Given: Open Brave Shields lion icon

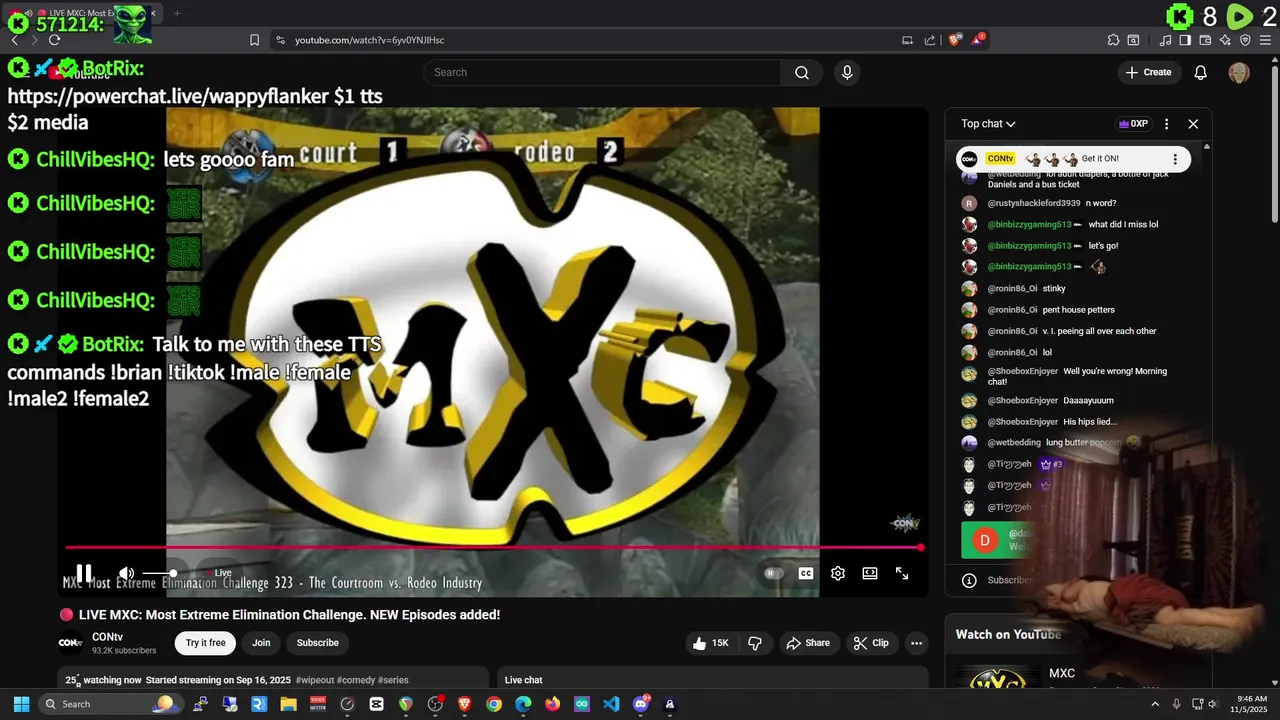Looking at the screenshot, I should (955, 40).
